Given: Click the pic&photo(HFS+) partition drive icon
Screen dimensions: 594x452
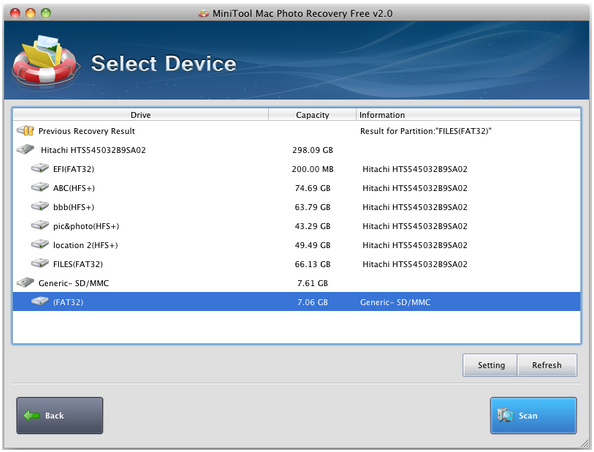Looking at the screenshot, I should (x=40, y=225).
